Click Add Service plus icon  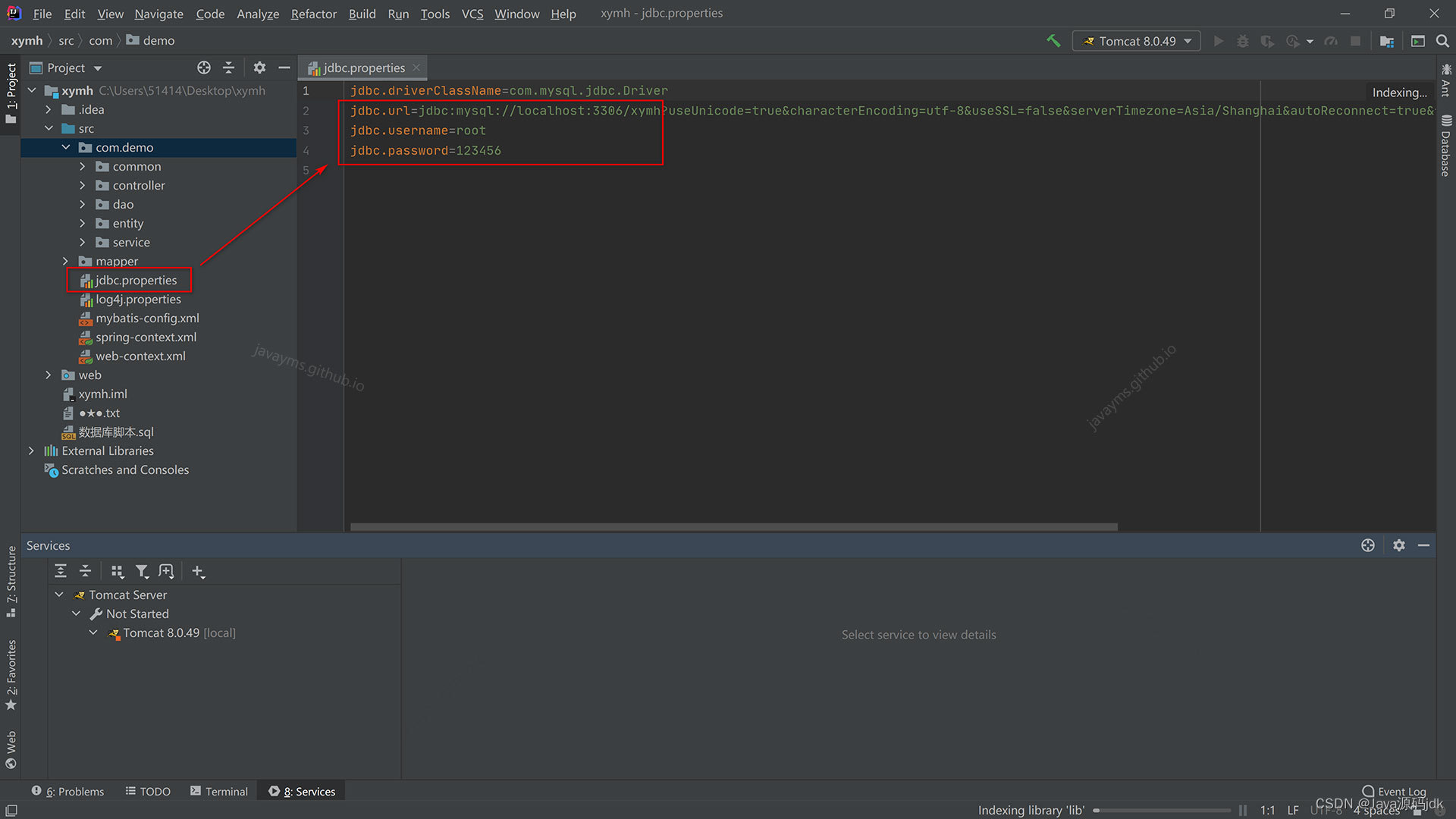coord(198,571)
